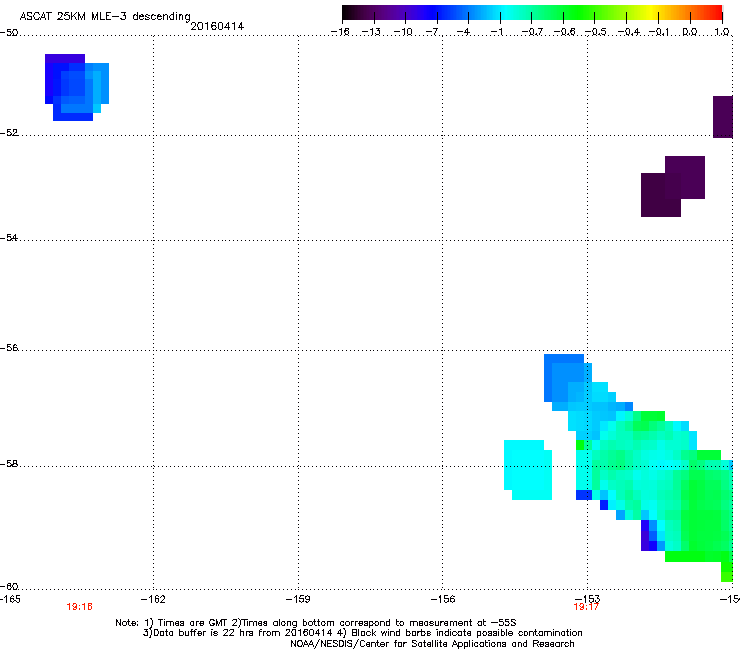740x650 pixels.
Task: Click the red time stamp near longitude -165
Action: click(79, 607)
